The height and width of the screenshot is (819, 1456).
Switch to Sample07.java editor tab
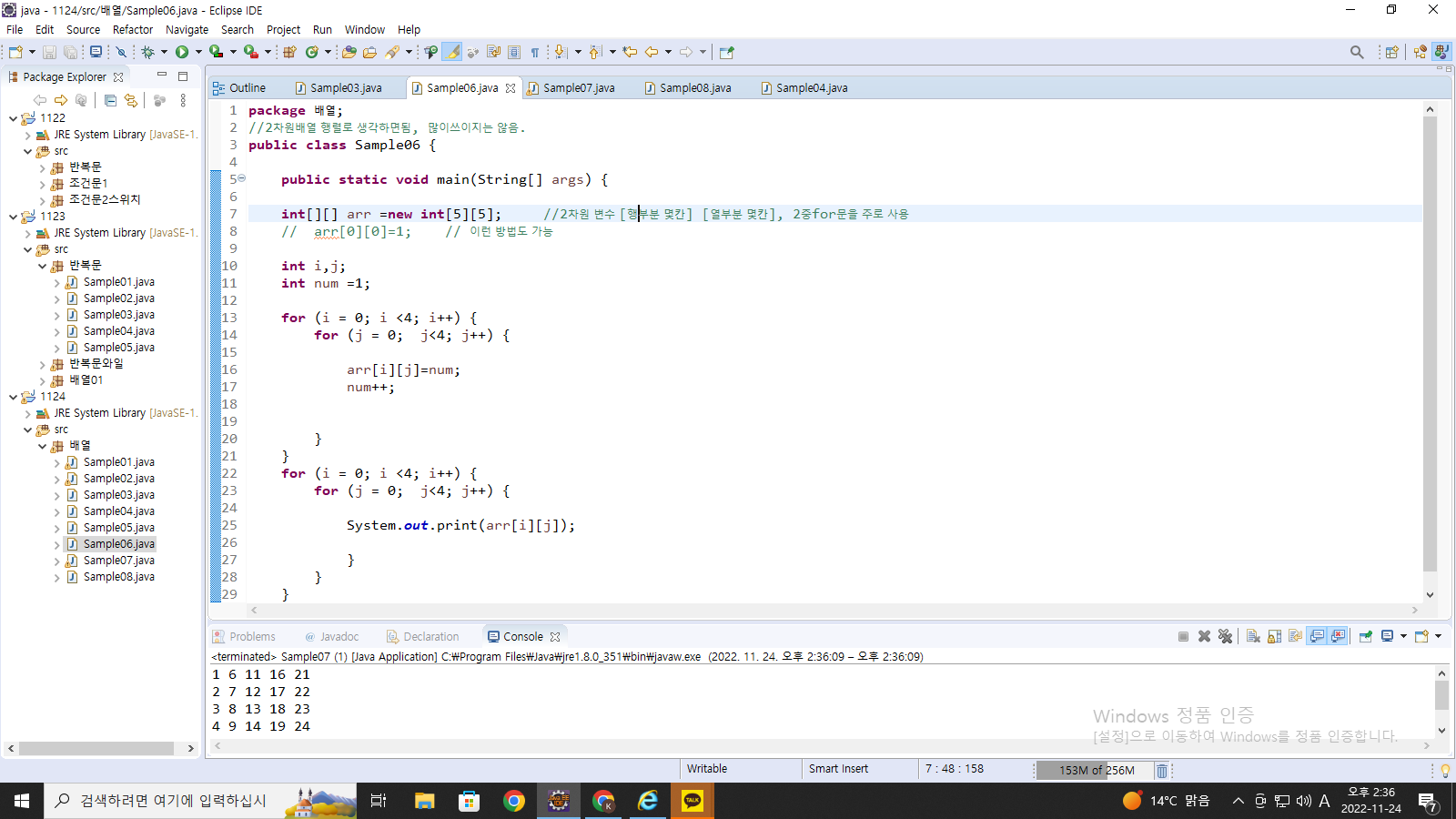[579, 88]
